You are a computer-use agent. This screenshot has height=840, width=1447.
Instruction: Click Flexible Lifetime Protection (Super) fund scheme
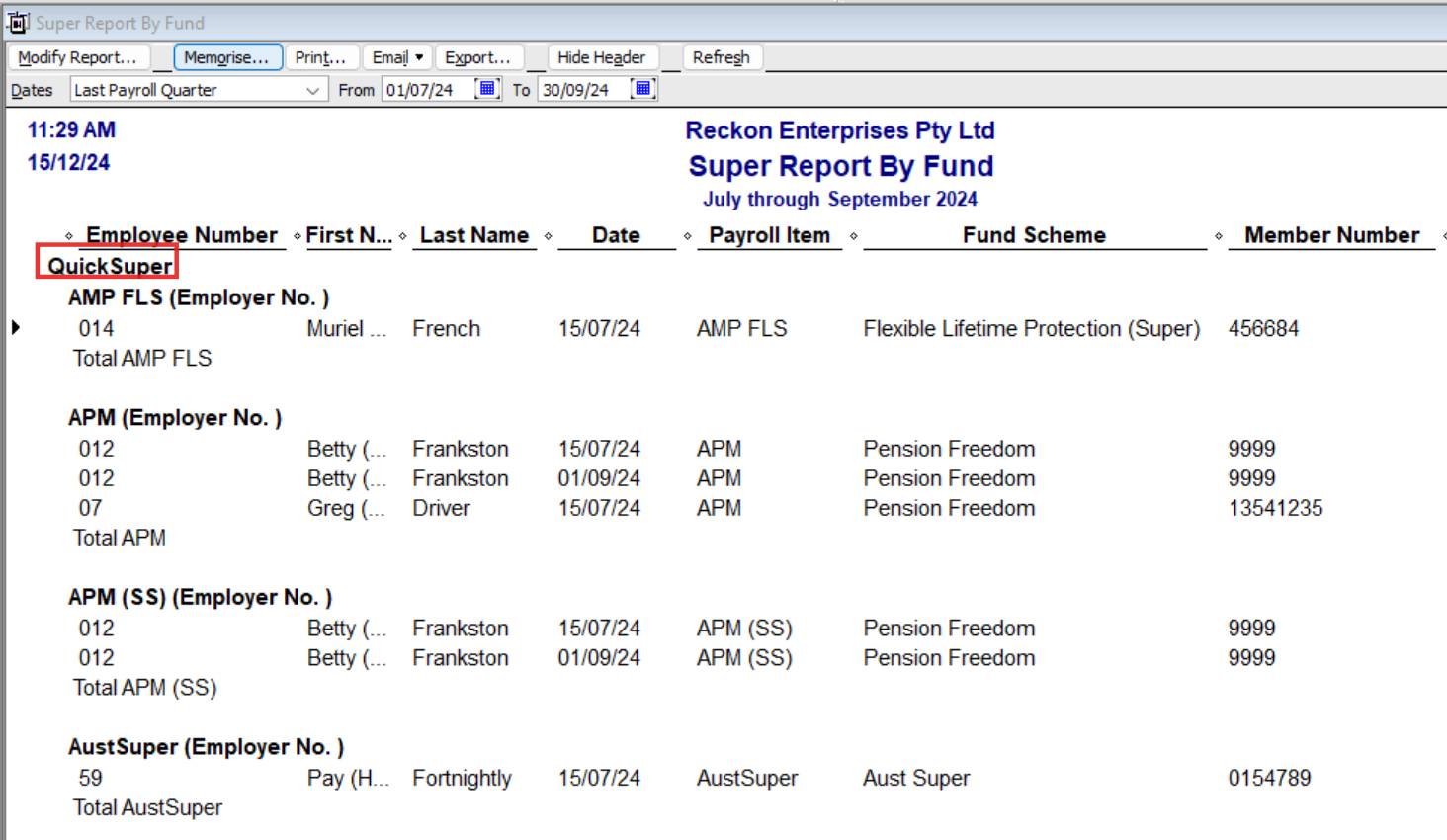click(x=1032, y=328)
